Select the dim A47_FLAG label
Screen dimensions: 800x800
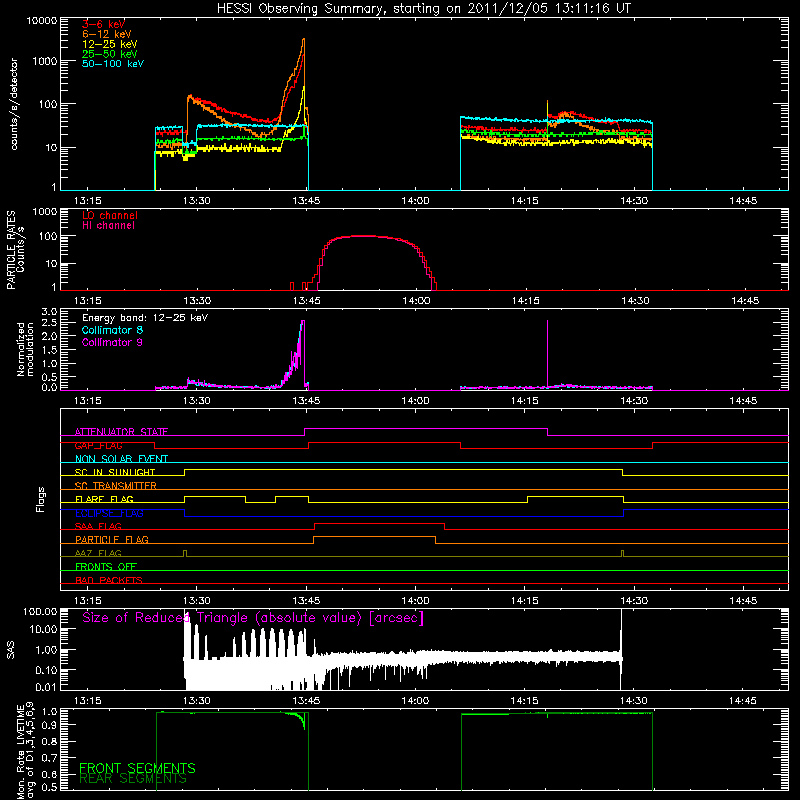(98, 553)
